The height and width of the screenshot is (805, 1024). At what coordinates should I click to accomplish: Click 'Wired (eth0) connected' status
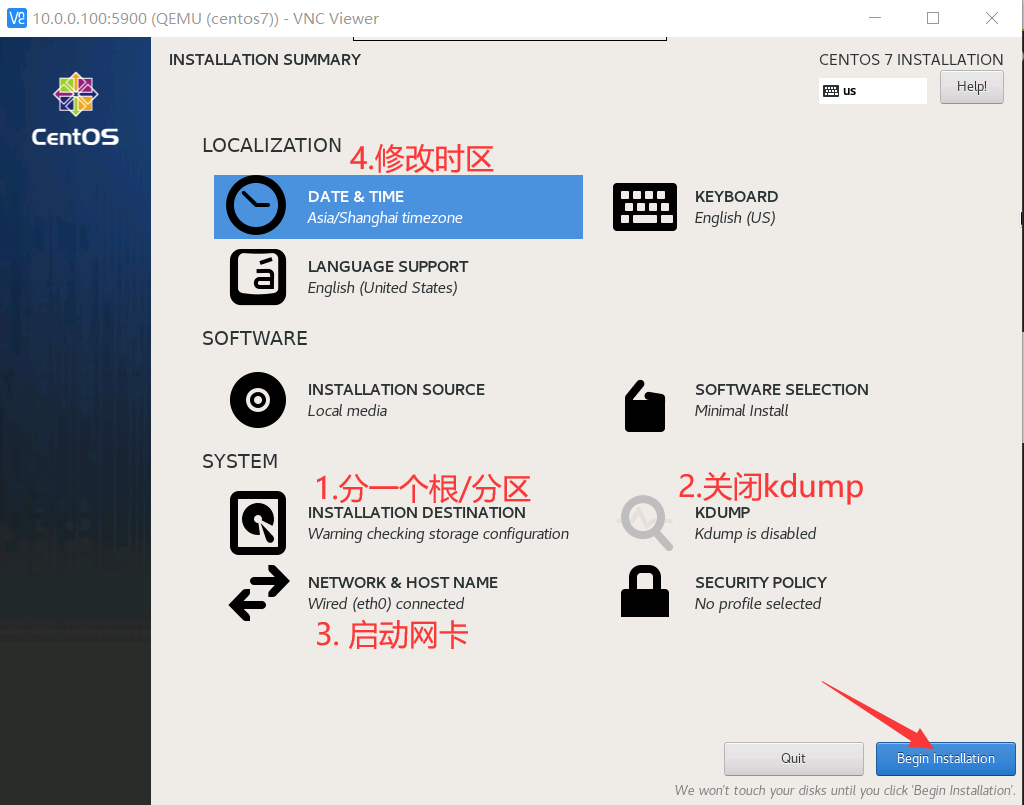pyautogui.click(x=386, y=604)
